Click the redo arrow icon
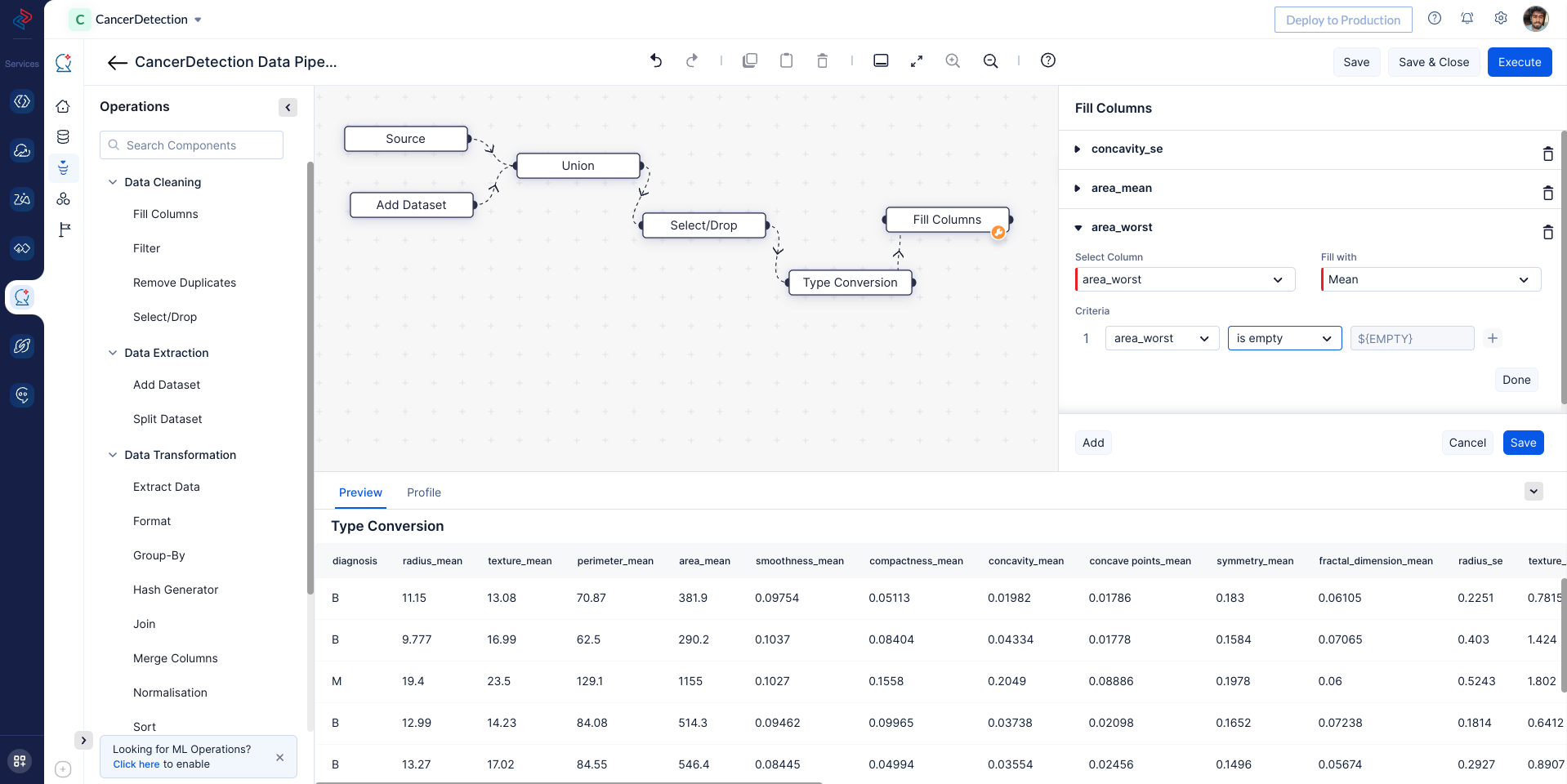Viewport: 1567px width, 784px height. pyautogui.click(x=692, y=60)
